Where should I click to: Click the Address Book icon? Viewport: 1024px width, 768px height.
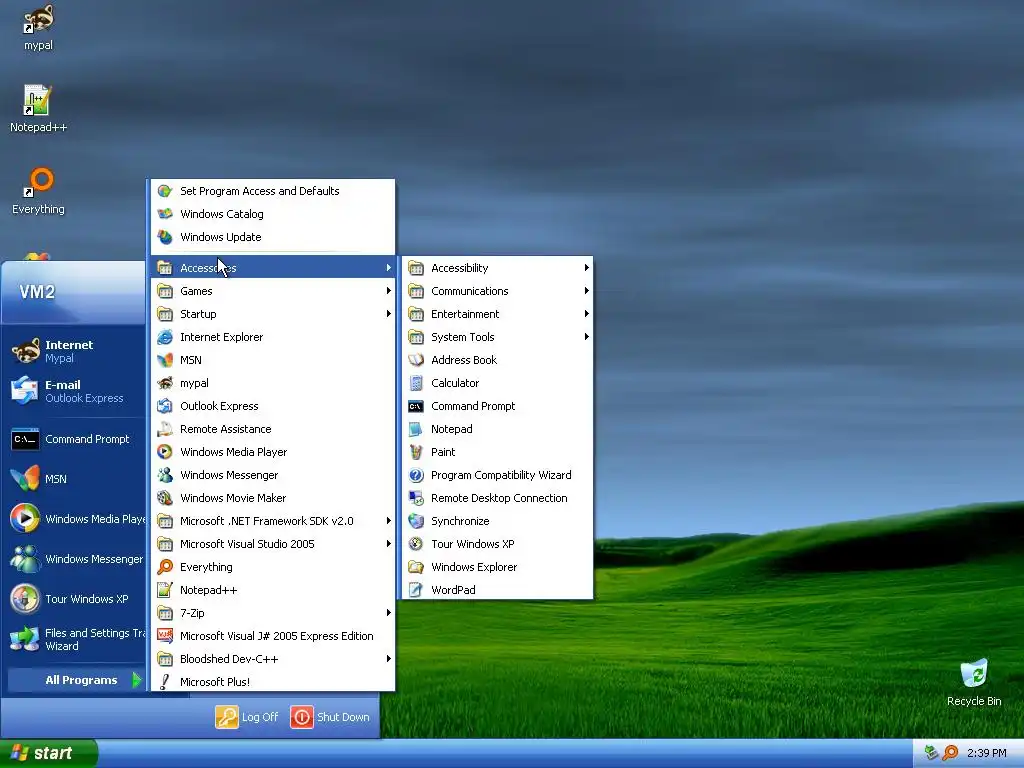[x=416, y=360]
